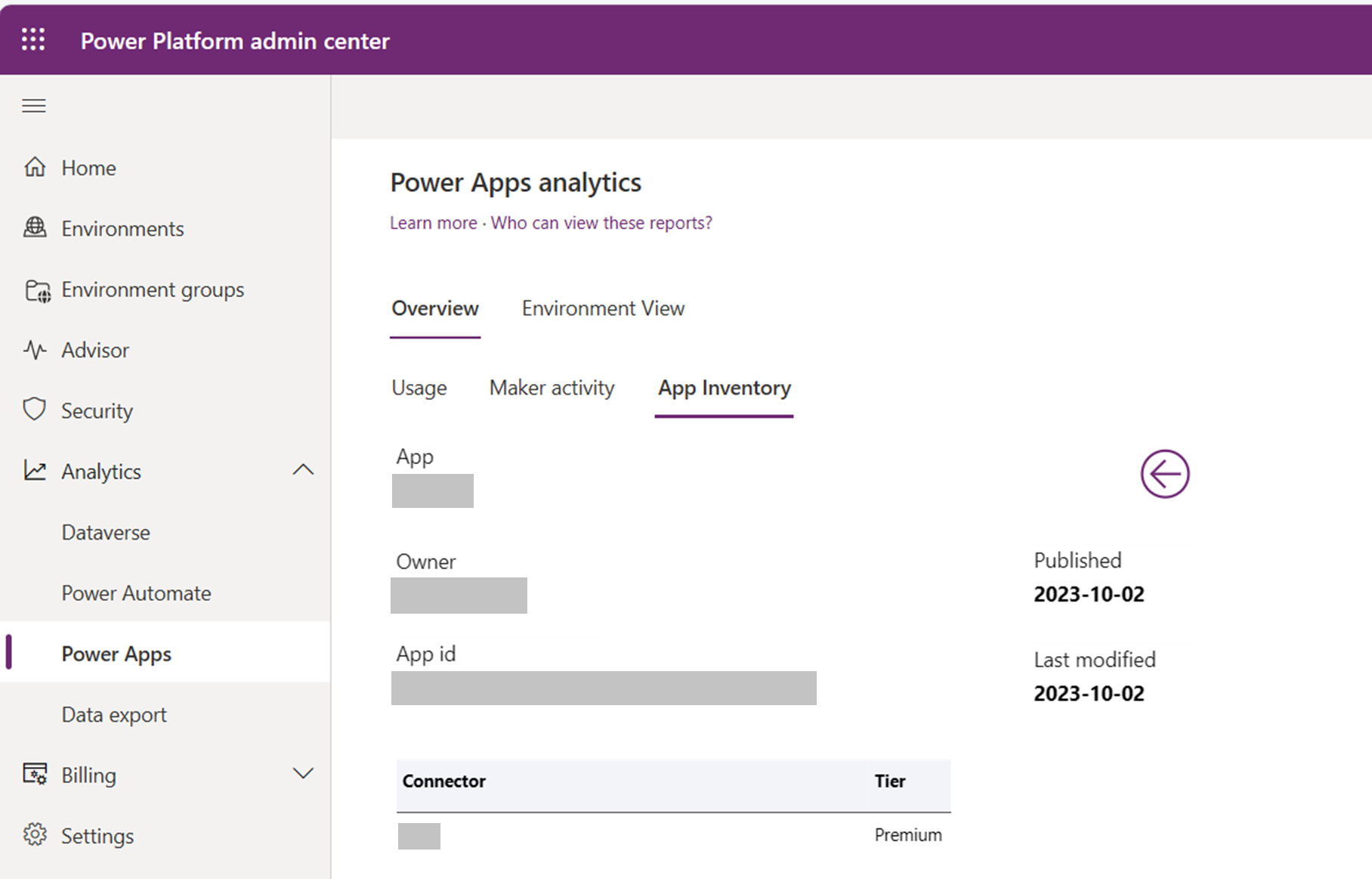Open Dataverse analytics in sidebar
The height and width of the screenshot is (879, 1372).
(106, 532)
